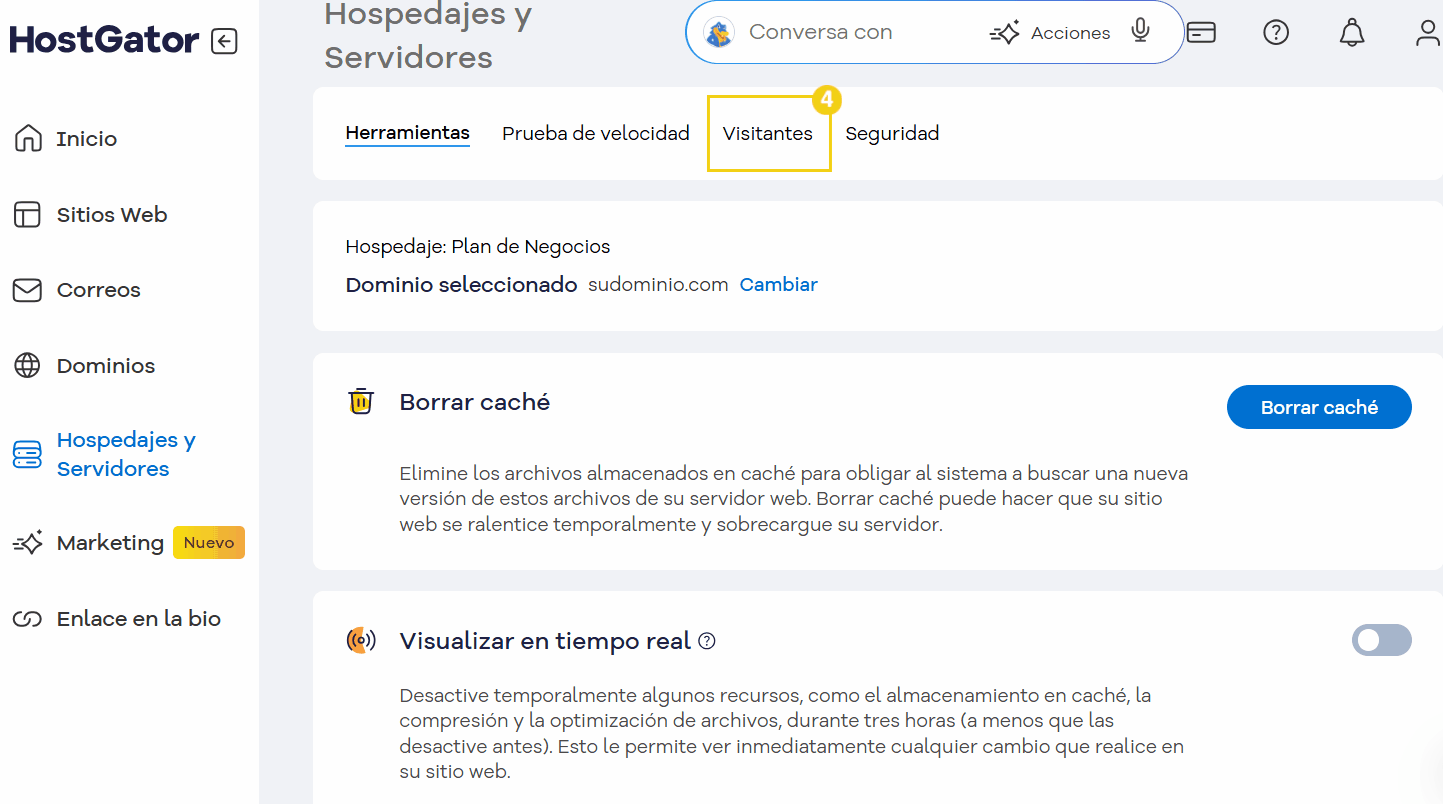
Task: Click the payment card icon in the header
Action: [x=1200, y=32]
